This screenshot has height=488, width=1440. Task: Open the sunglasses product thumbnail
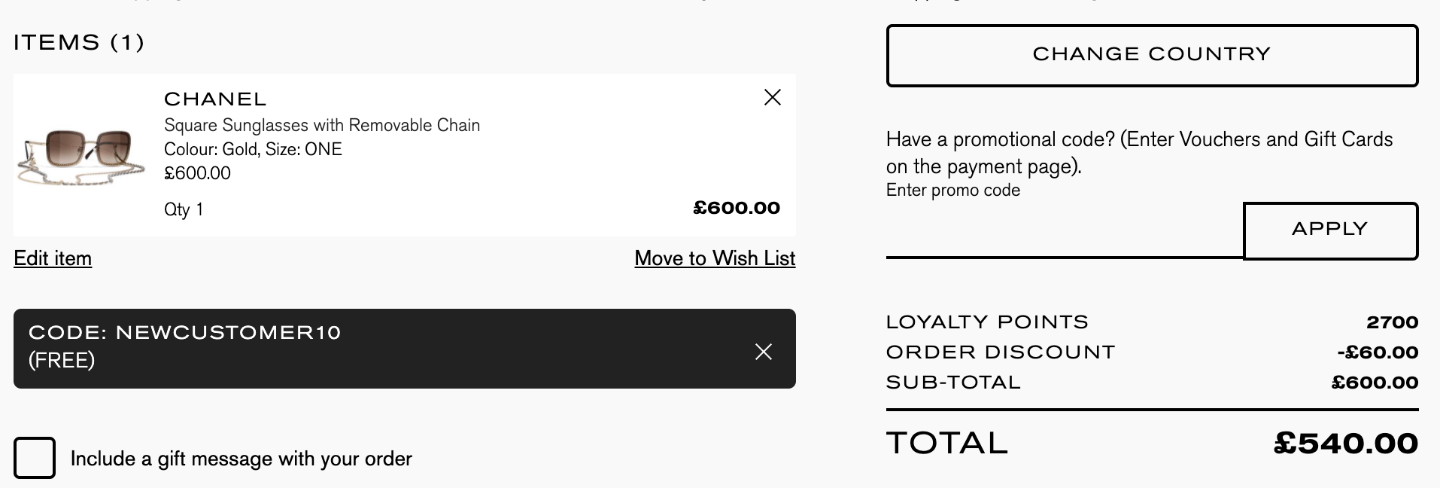75,156
